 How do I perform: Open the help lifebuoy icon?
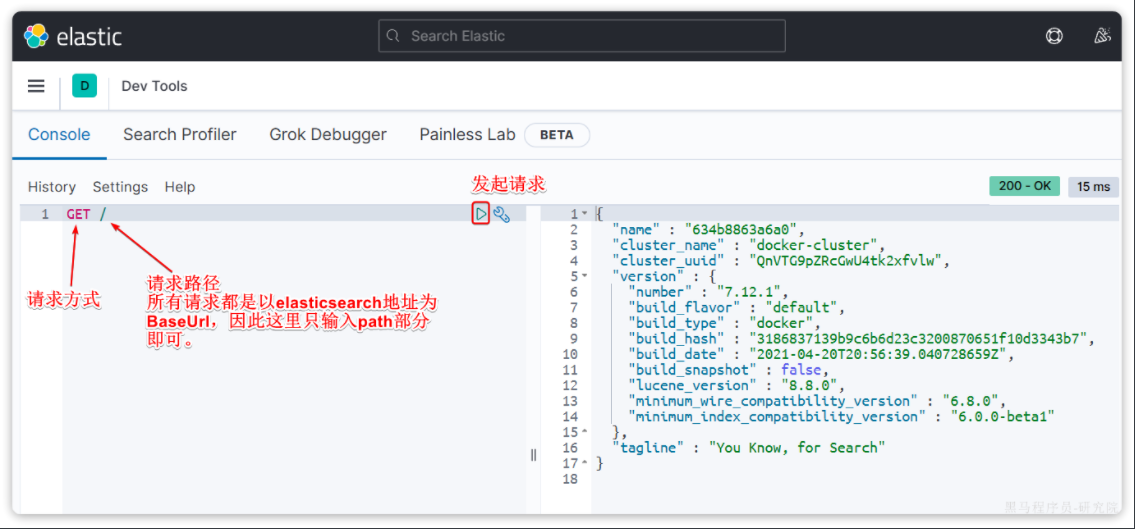point(1054,36)
